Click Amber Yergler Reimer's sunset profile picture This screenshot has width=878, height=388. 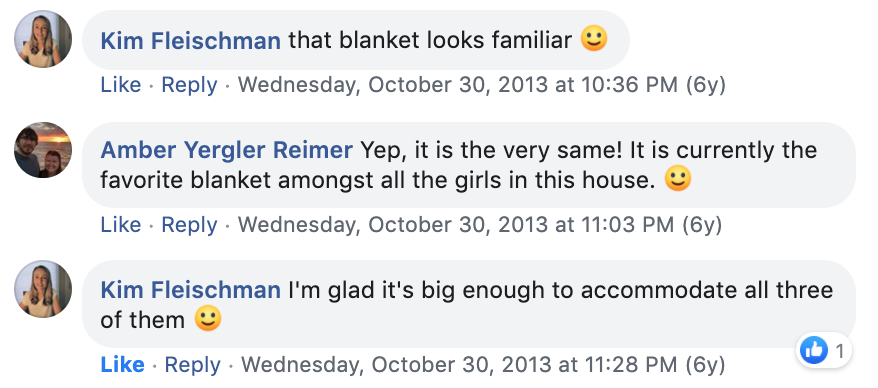(43, 149)
